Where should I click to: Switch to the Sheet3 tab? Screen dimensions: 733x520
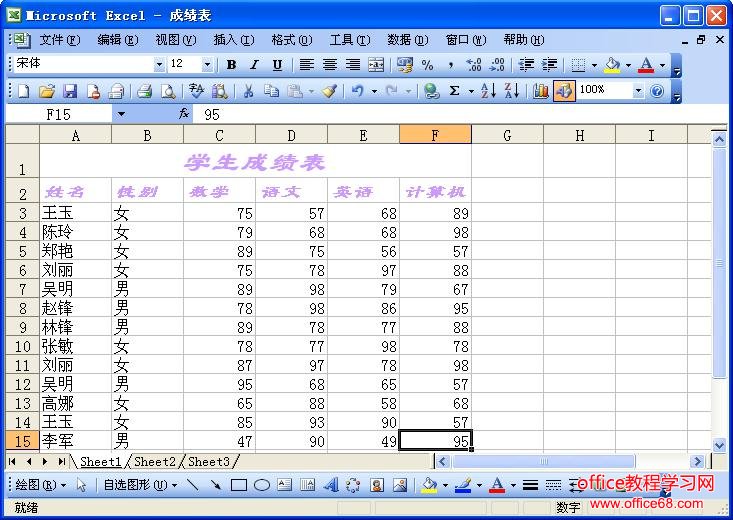pyautogui.click(x=208, y=462)
